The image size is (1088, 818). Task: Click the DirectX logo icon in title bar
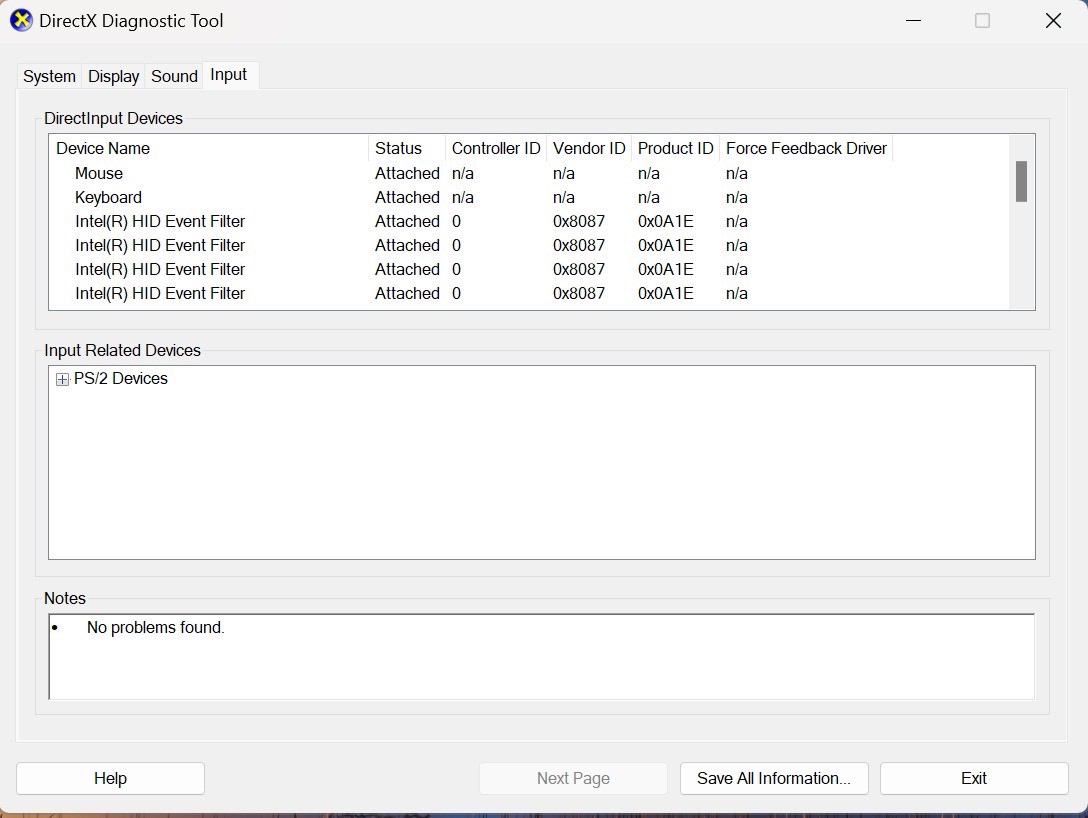pos(21,21)
